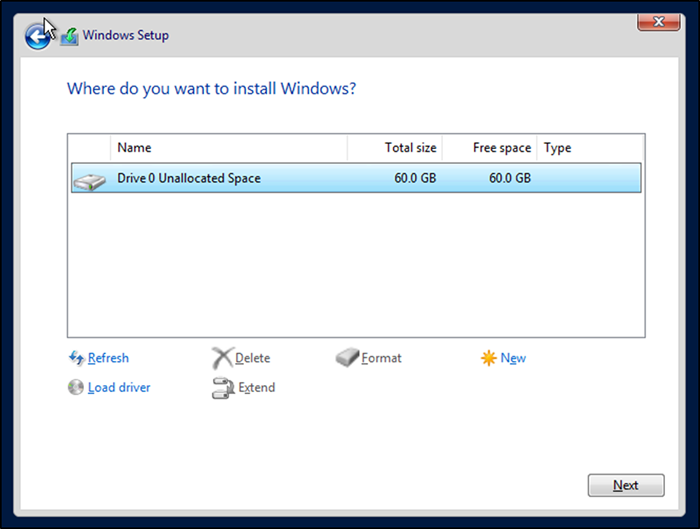This screenshot has height=529, width=700.
Task: Click the Refresh arrows icon
Action: tap(76, 358)
